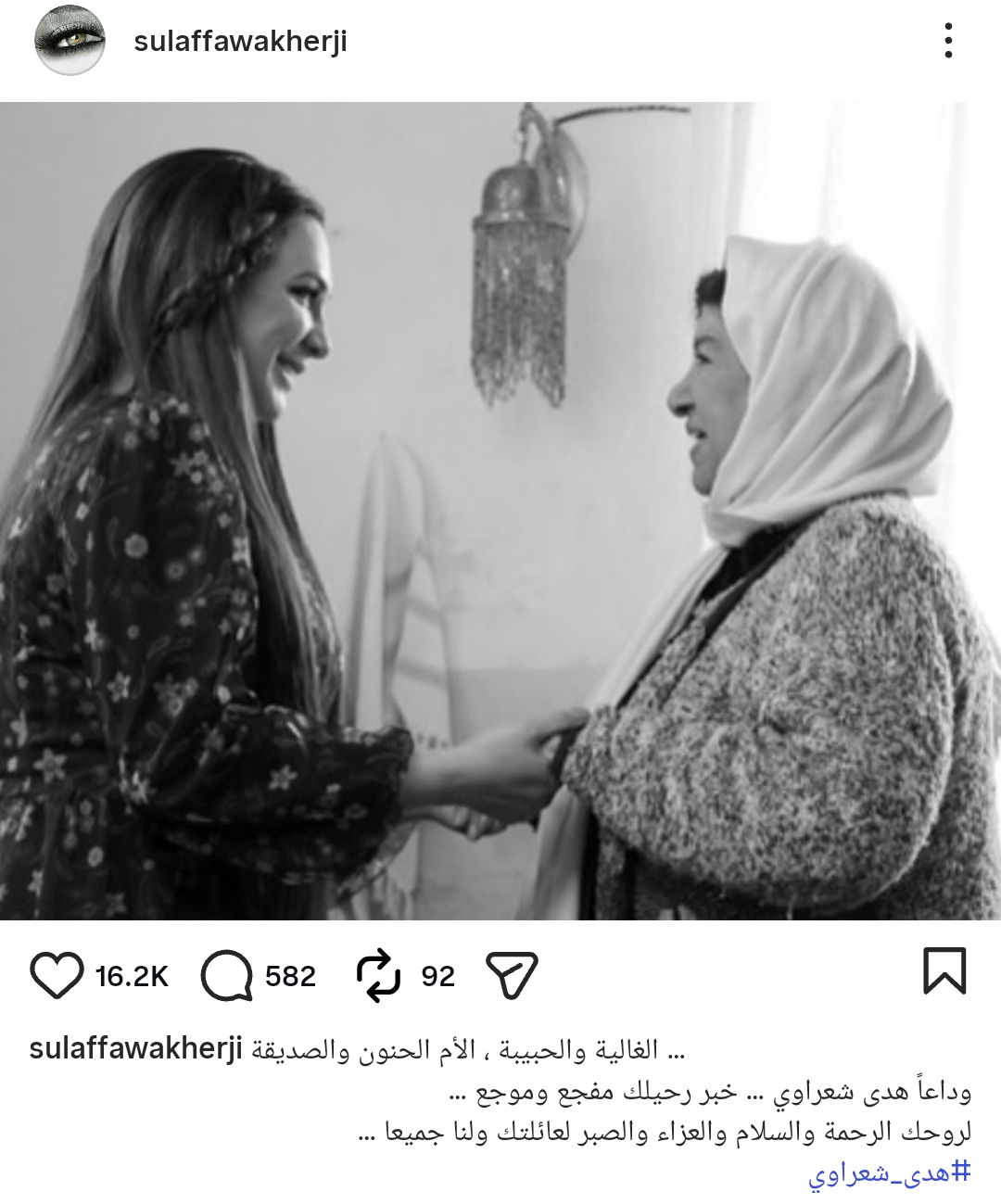Screen dimensions: 1001x1204
Task: Open the three-dot more options menu
Action: pos(948,41)
